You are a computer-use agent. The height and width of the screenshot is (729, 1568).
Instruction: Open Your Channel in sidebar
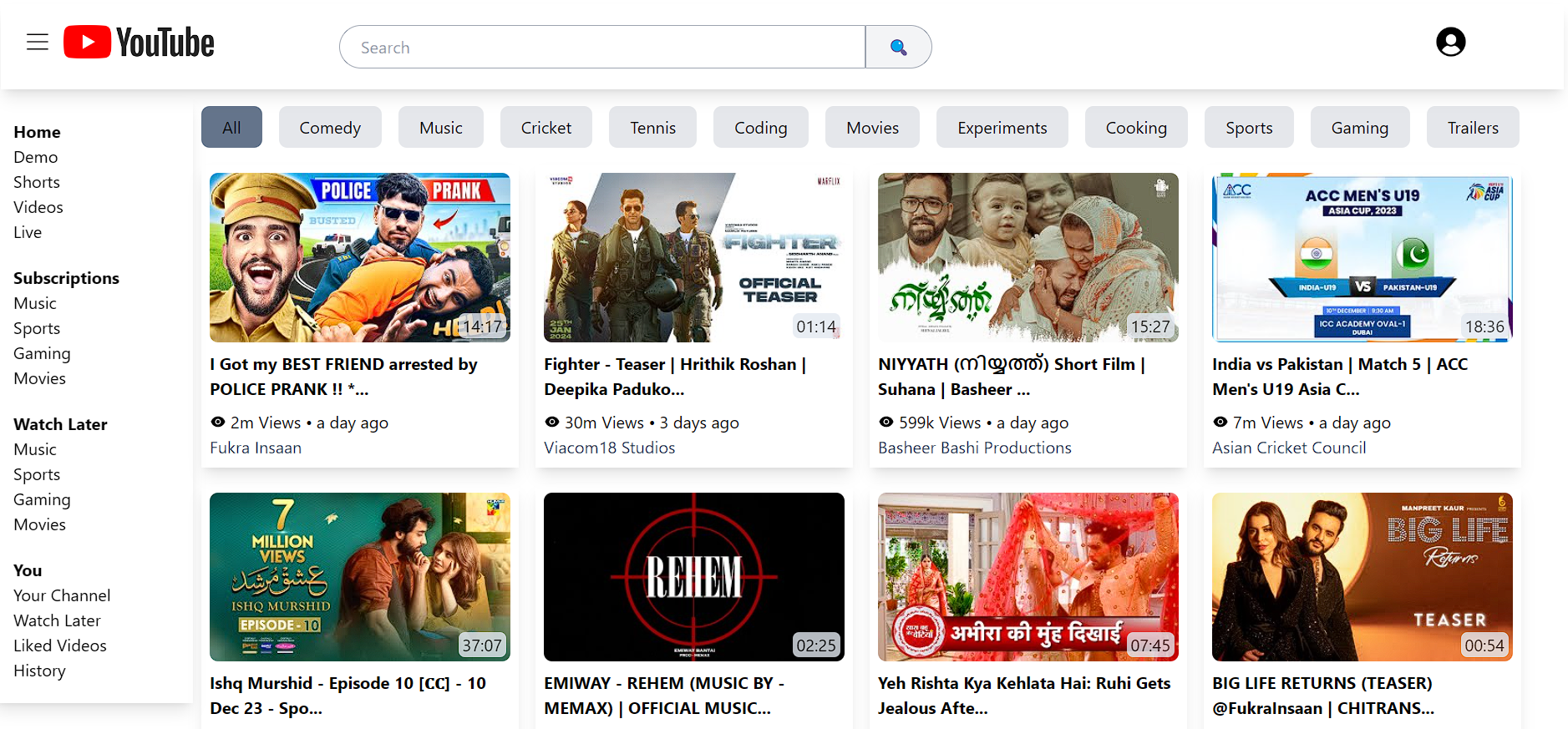click(x=62, y=595)
